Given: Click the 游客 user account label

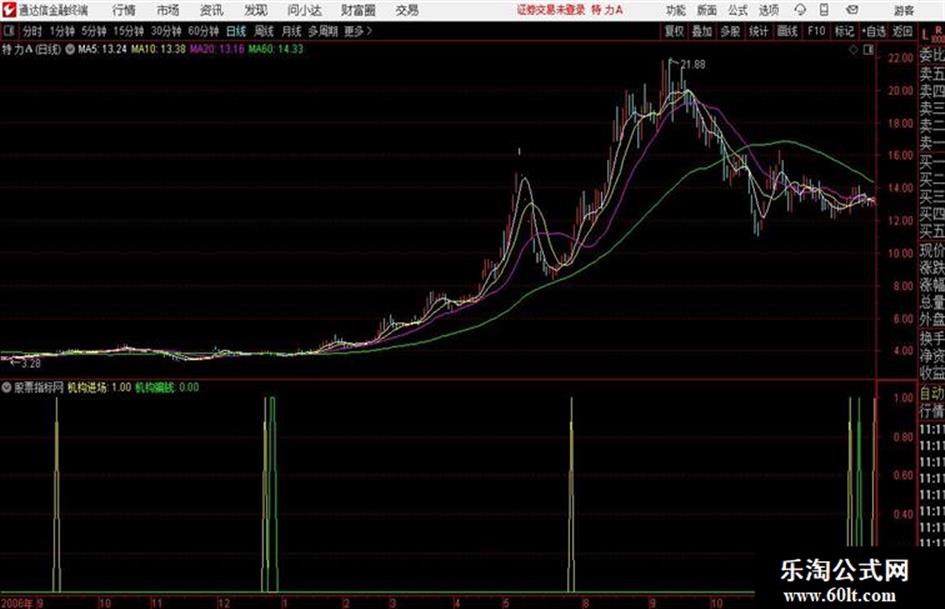Looking at the screenshot, I should pos(903,10).
